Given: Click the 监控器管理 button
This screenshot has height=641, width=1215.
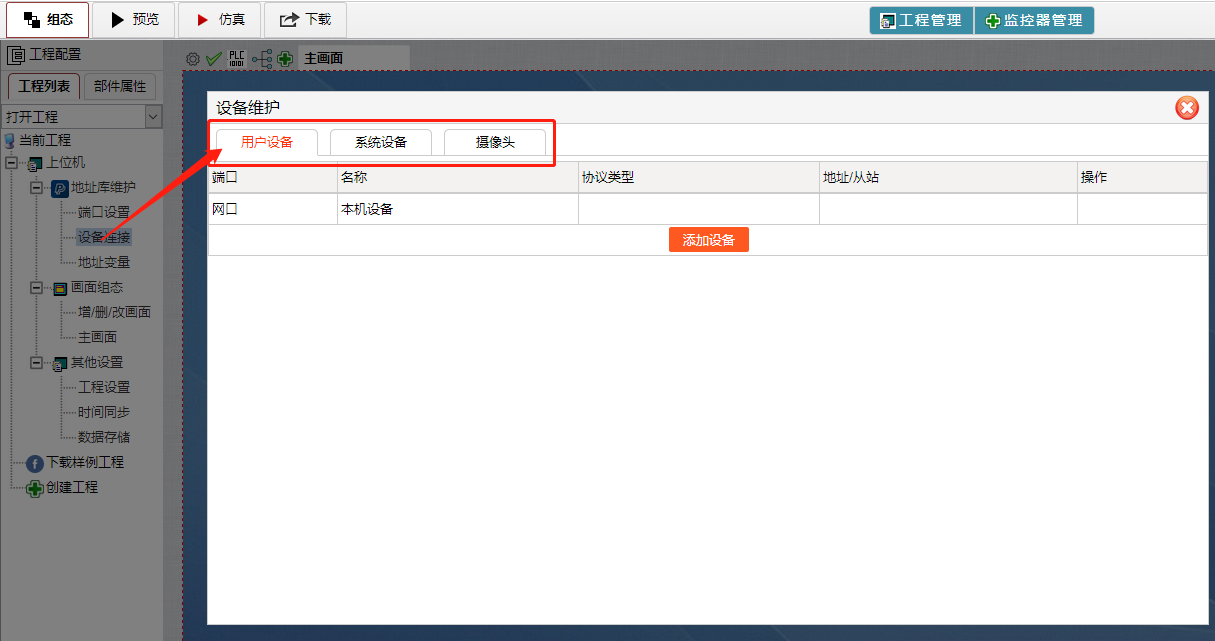Looking at the screenshot, I should pyautogui.click(x=1034, y=20).
